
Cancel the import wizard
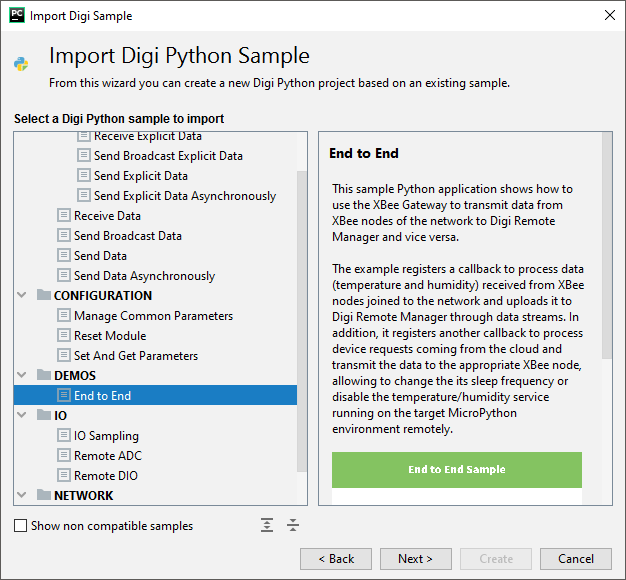[x=576, y=559]
